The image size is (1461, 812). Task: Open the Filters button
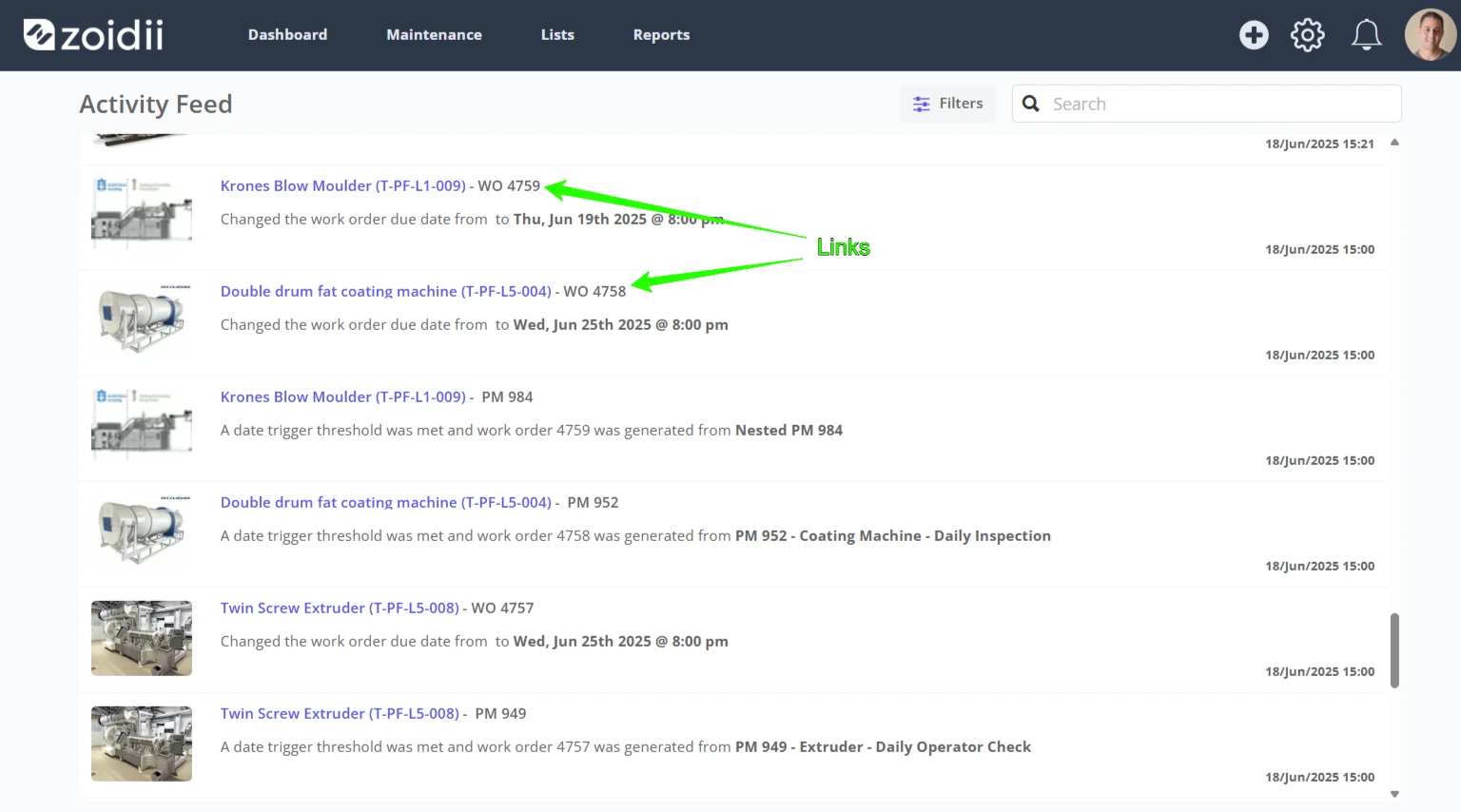tap(947, 104)
